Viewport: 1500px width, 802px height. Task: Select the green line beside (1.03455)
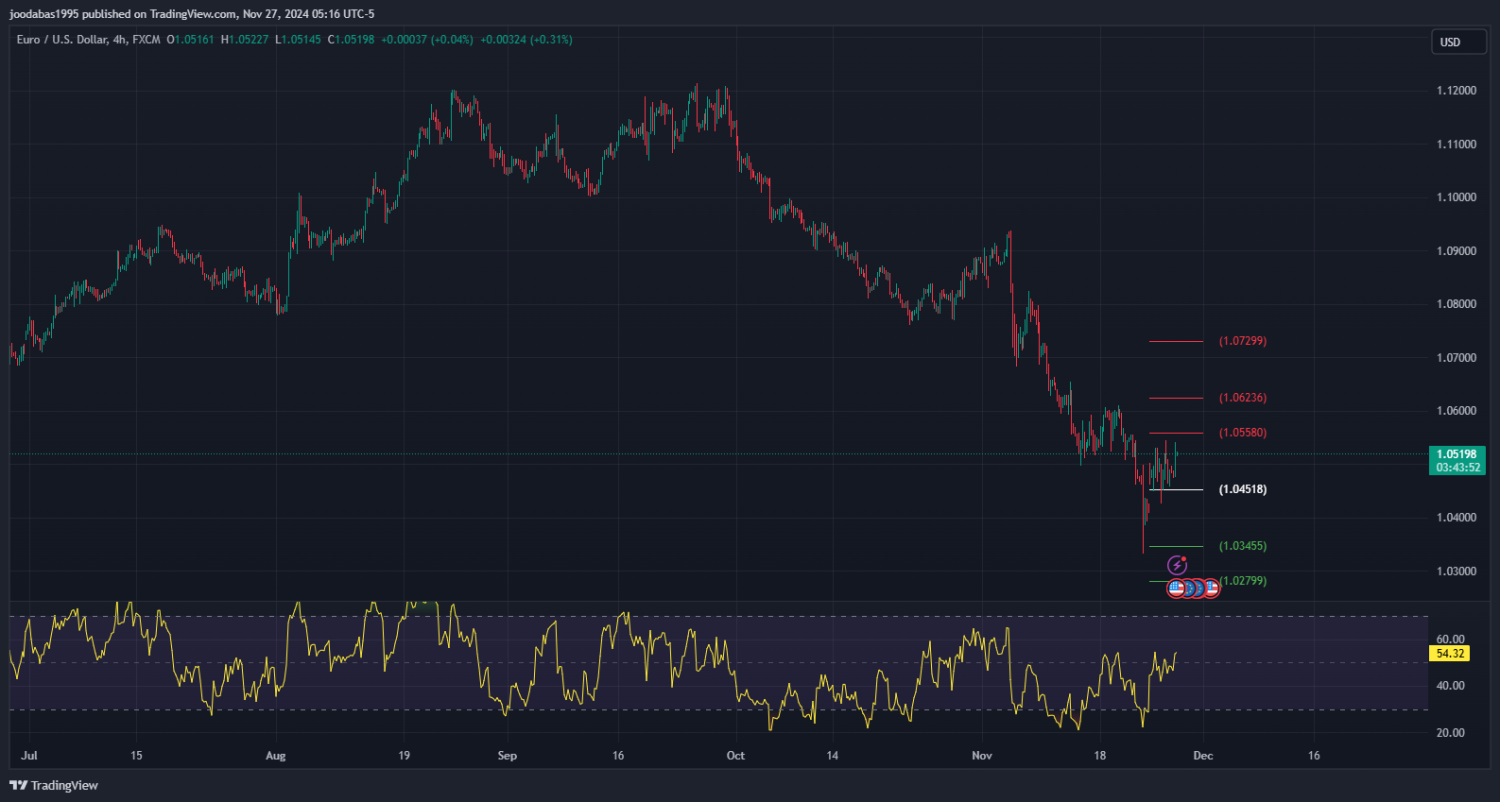click(1176, 546)
